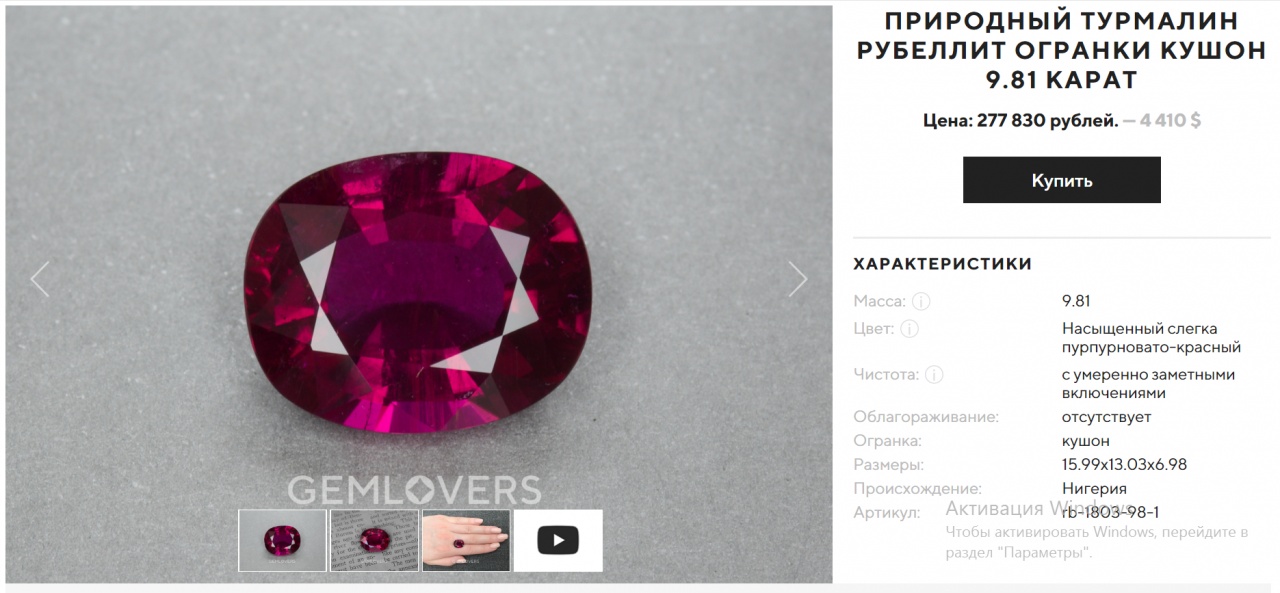Select first thumbnail of gem on gray

coord(282,541)
